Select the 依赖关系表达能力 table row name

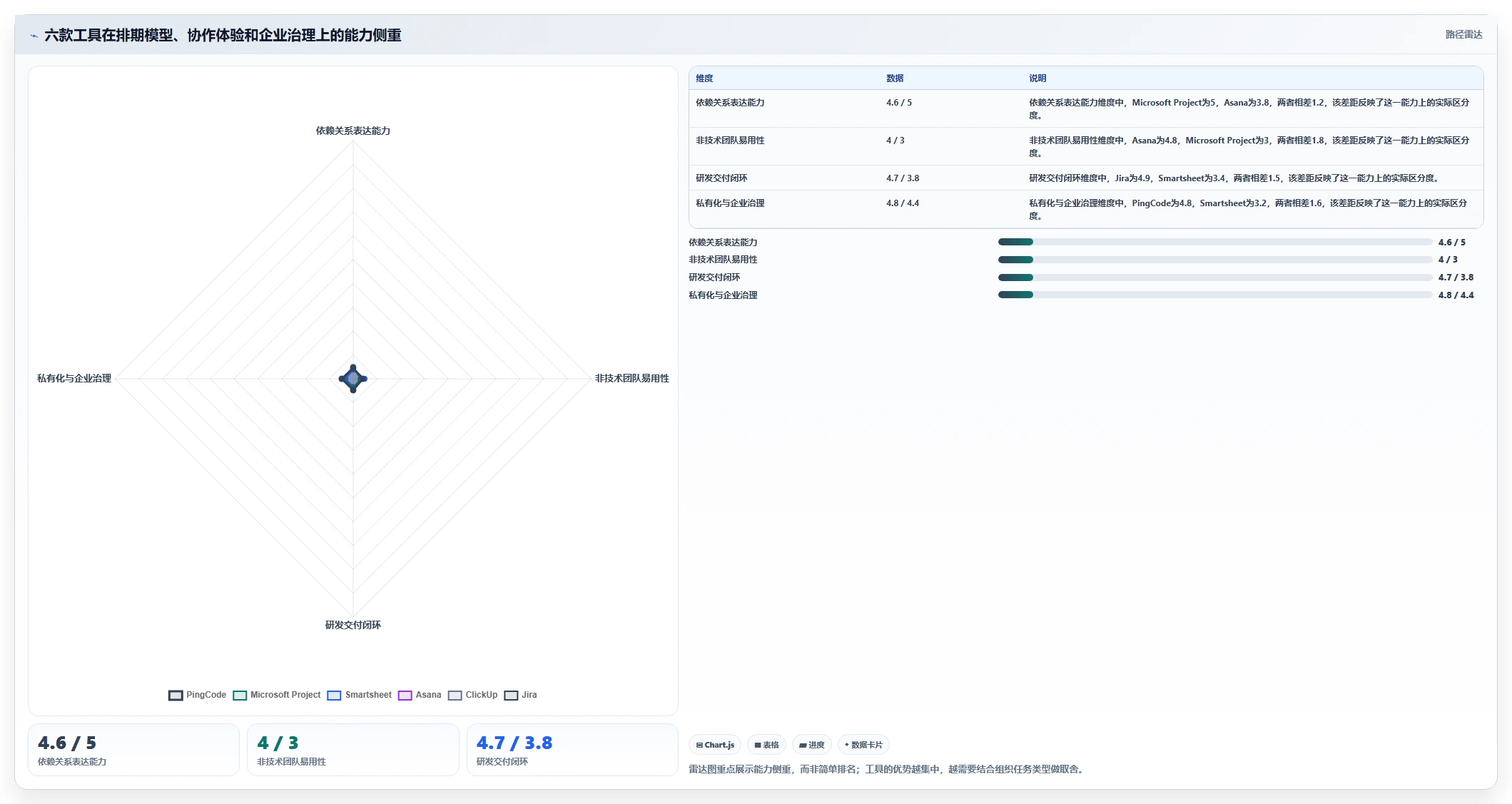click(x=730, y=103)
